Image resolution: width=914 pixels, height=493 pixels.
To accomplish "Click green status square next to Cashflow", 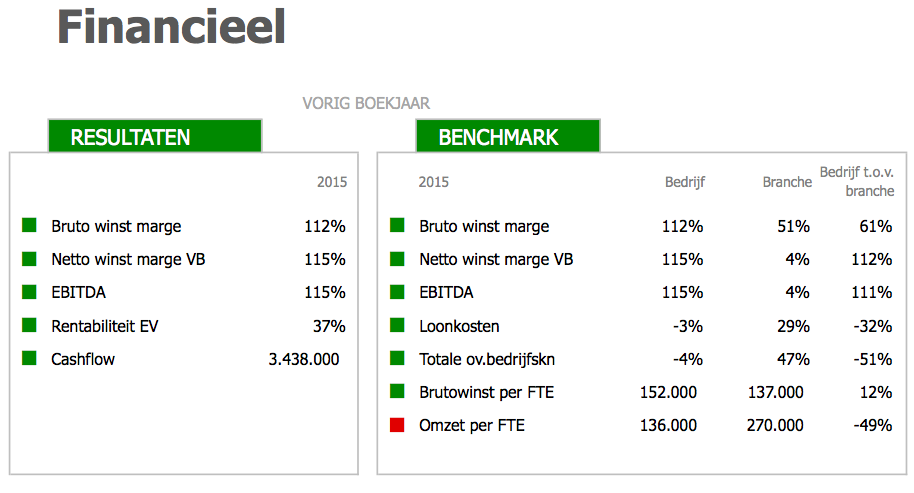I will 29,358.
